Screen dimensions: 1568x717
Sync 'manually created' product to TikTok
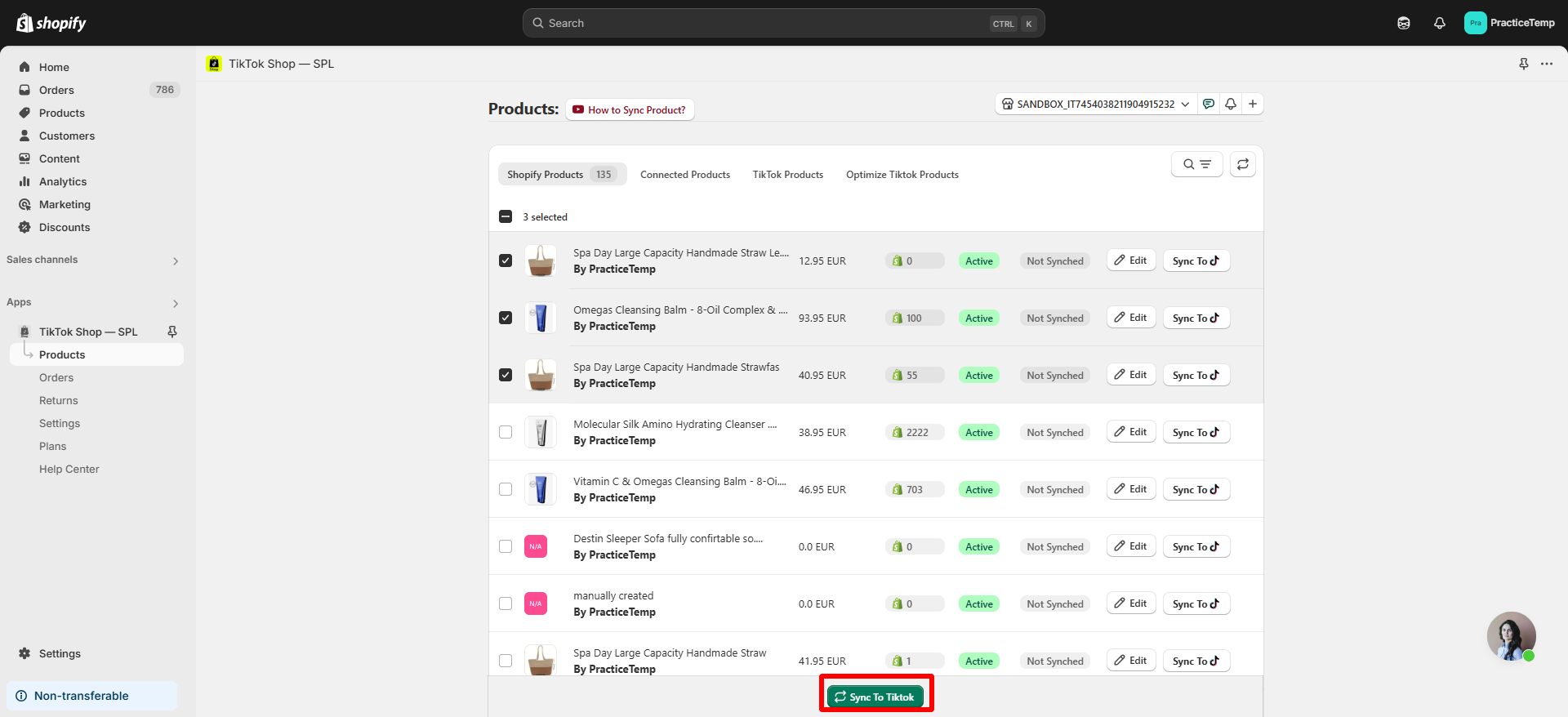(x=1196, y=603)
